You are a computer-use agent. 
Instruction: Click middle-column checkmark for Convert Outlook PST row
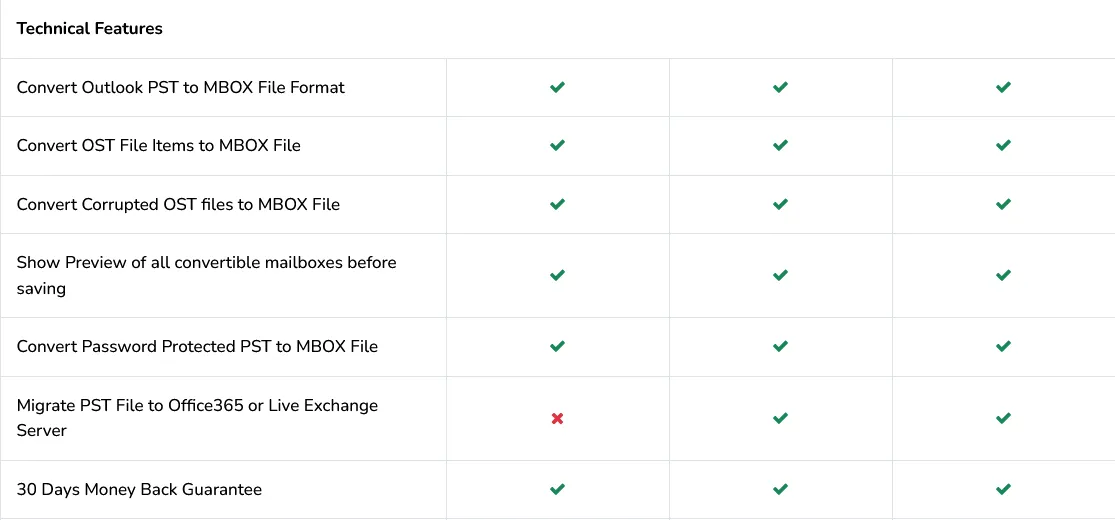coord(780,87)
